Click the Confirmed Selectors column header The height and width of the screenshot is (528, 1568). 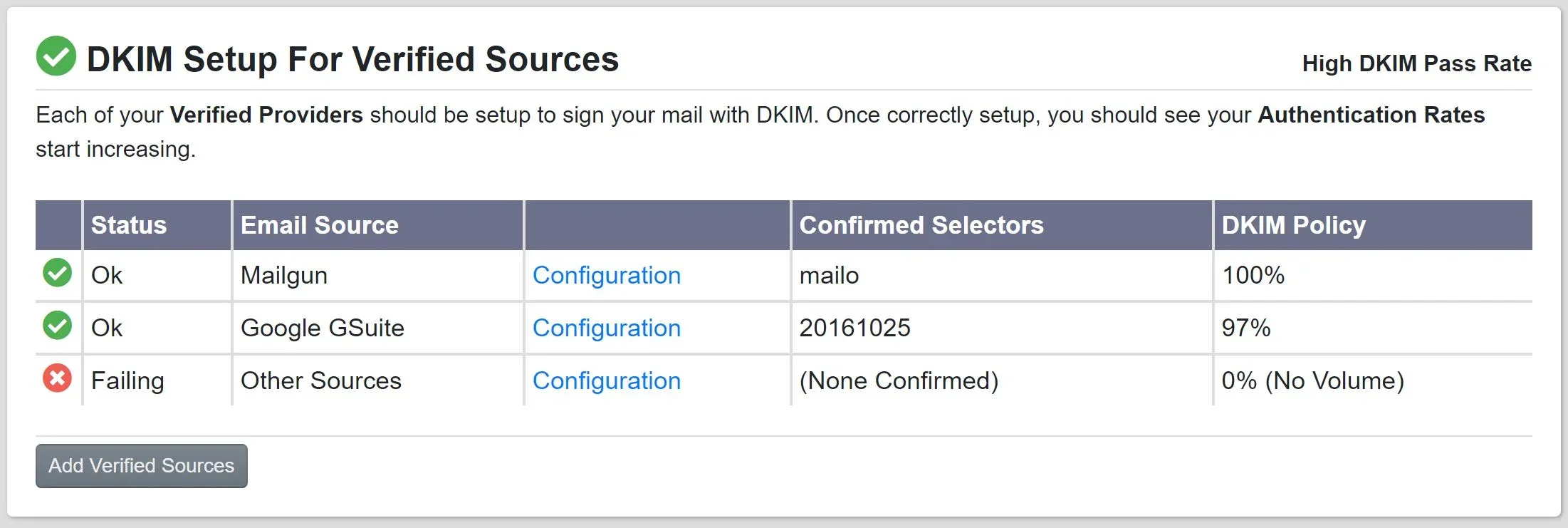921,225
